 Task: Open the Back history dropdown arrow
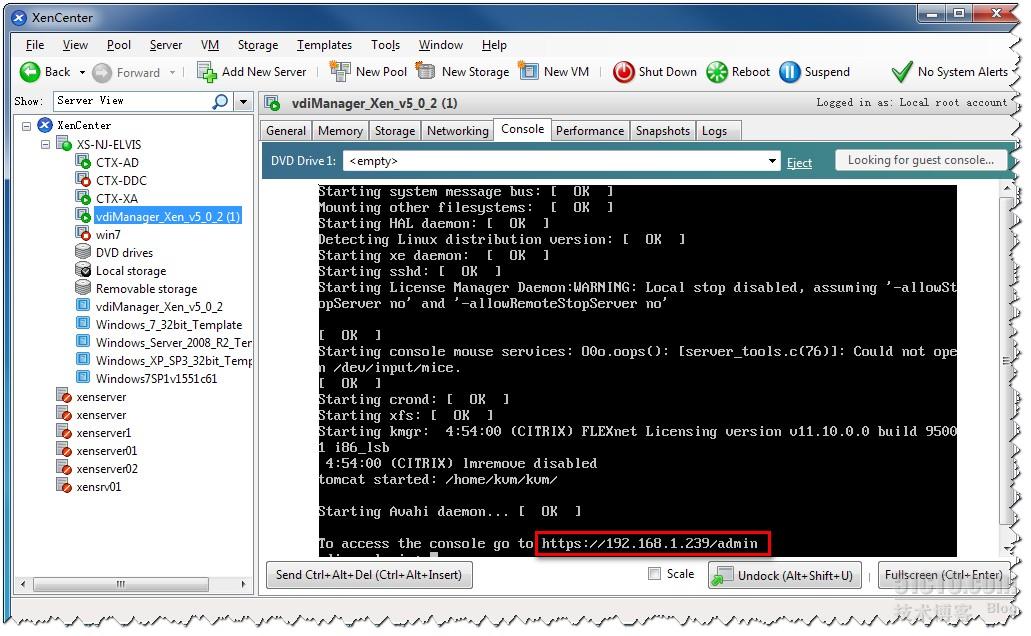(x=82, y=72)
